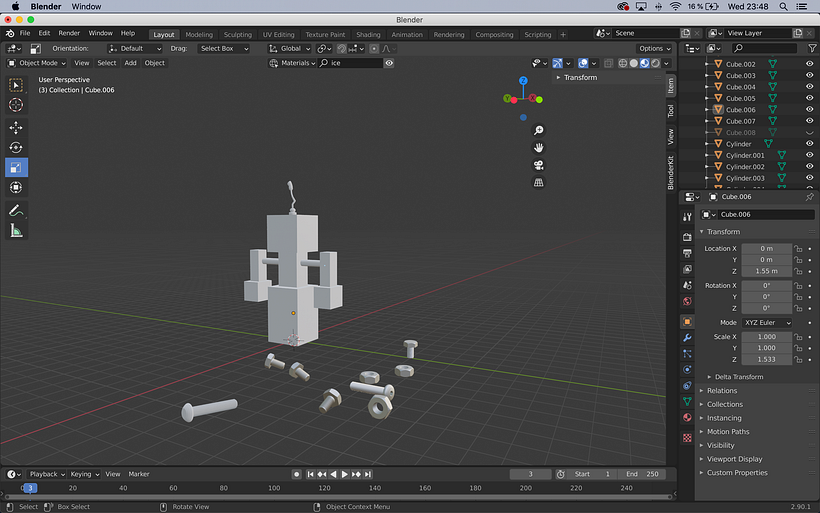820x513 pixels.
Task: Open Scripting workspace tab
Action: (x=538, y=35)
